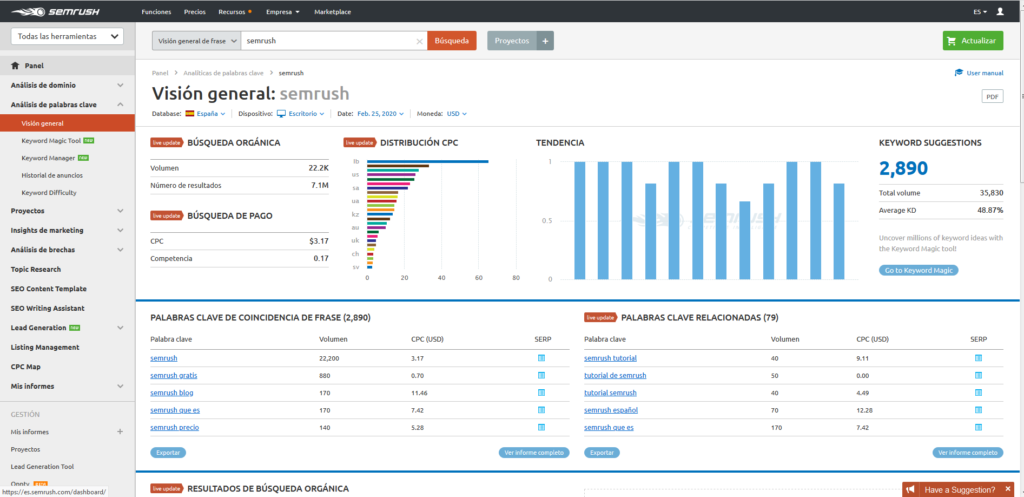Open the semrush gratis keyword link
This screenshot has height=497, width=1024.
tap(174, 376)
